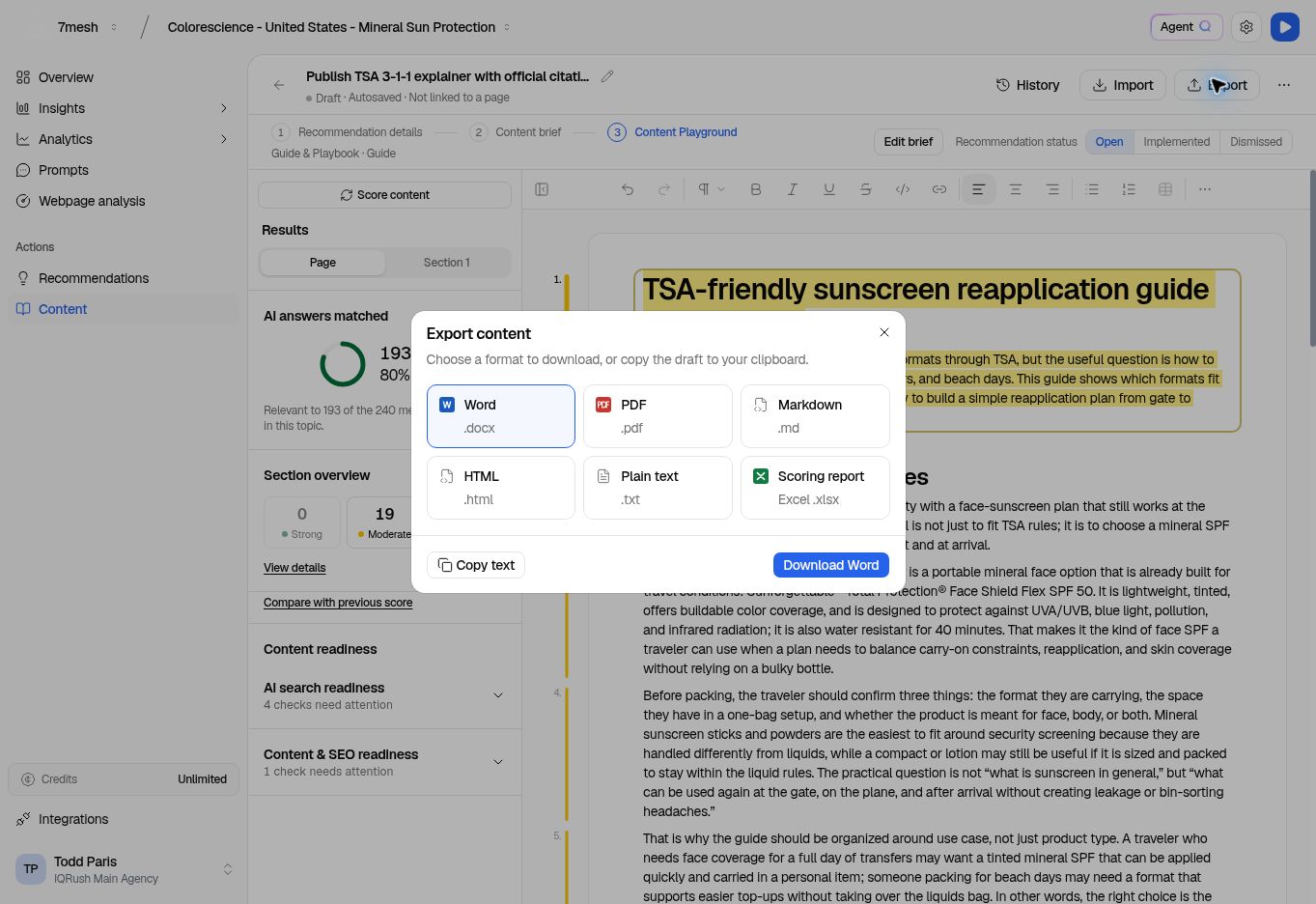Select the Word .docx export format

501,416
